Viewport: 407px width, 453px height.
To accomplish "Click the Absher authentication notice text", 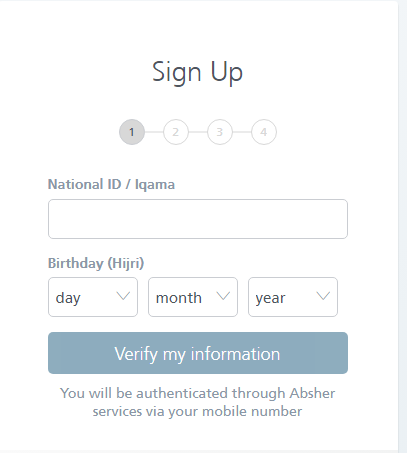I will coord(197,402).
